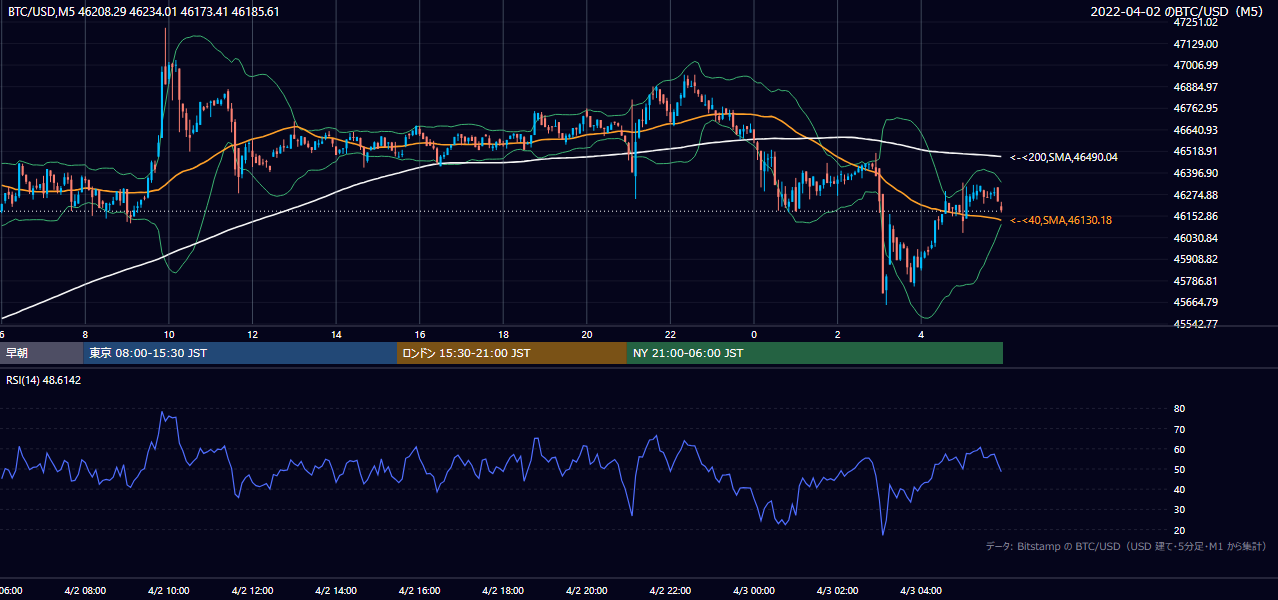
Task: Click RSI scale value 50
Action: [1179, 469]
